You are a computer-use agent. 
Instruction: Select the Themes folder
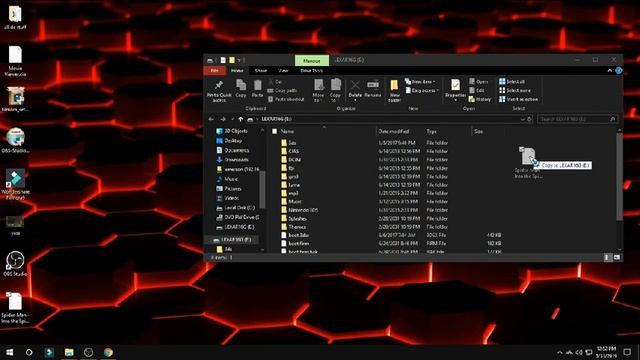coord(297,227)
